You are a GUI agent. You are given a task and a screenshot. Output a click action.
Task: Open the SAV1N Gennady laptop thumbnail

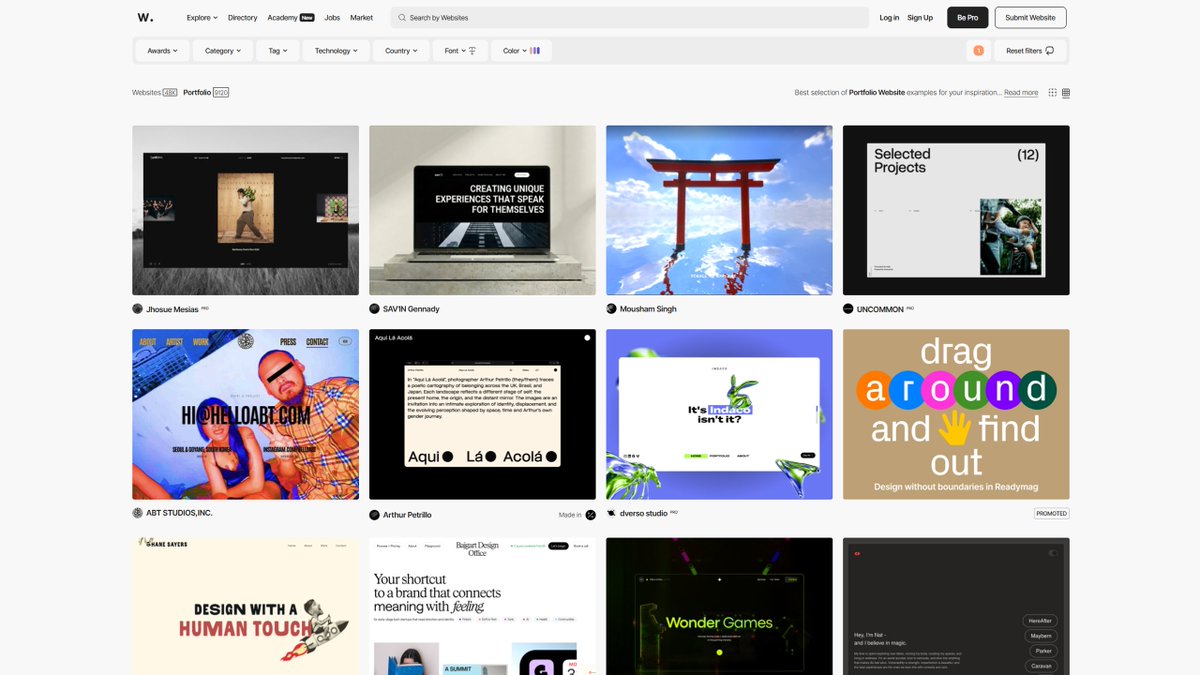pos(482,210)
